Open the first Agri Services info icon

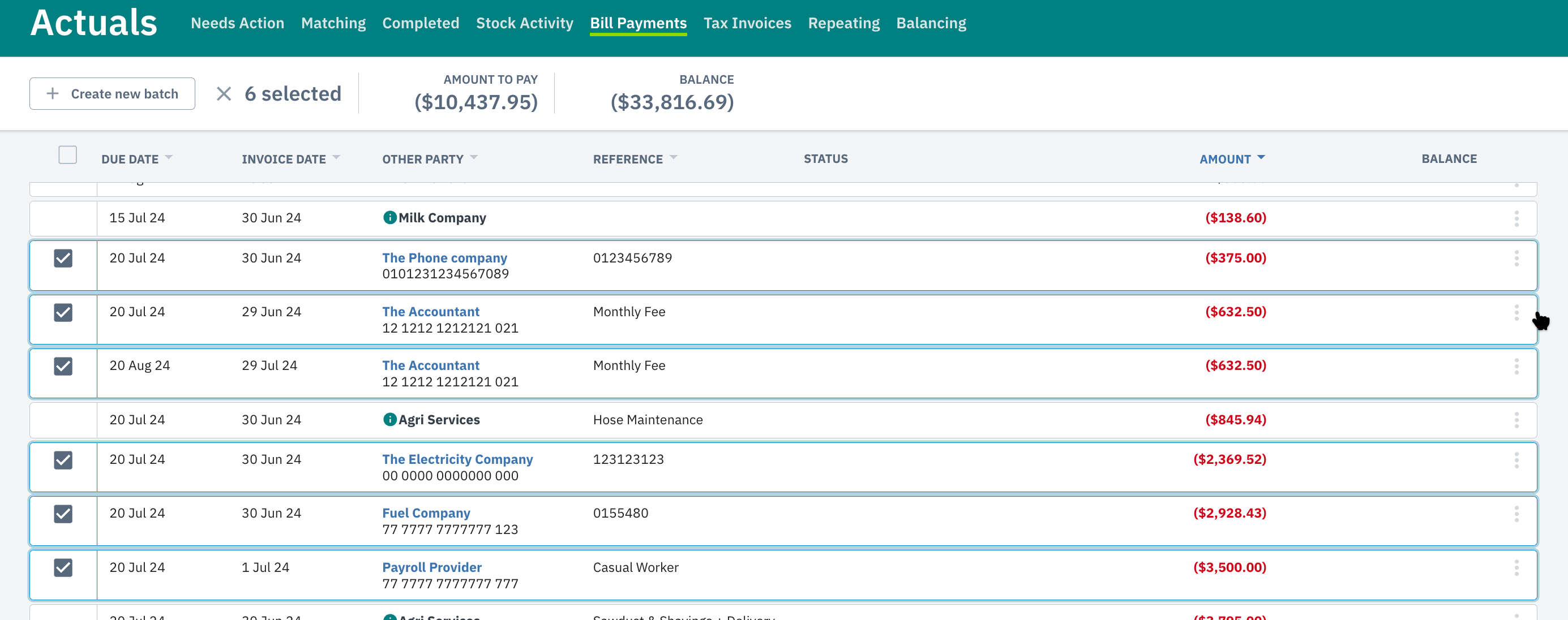[389, 419]
